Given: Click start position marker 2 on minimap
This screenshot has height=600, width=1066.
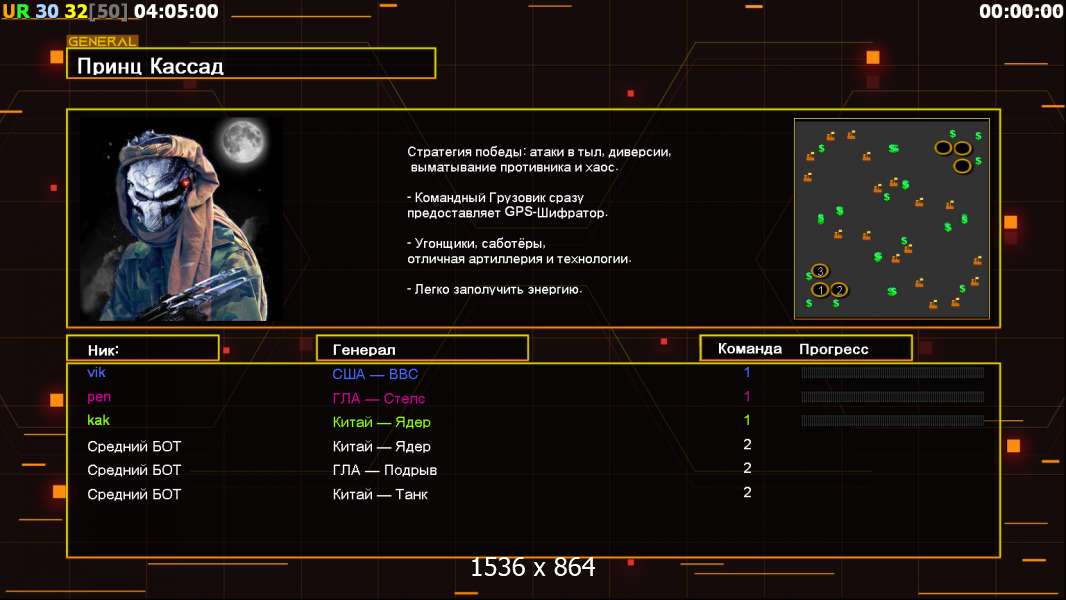Looking at the screenshot, I should pyautogui.click(x=839, y=290).
